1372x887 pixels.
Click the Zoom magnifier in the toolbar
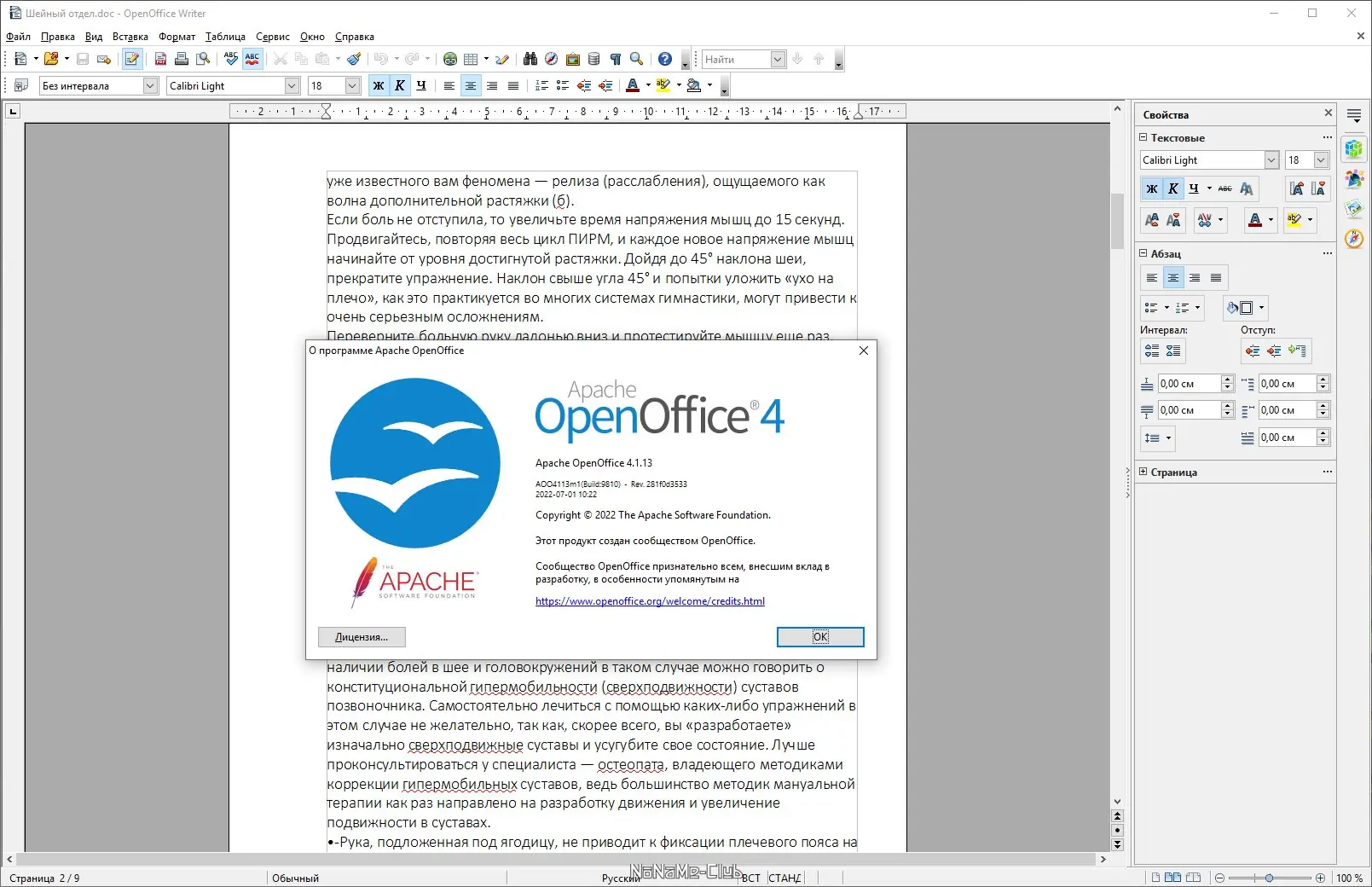636,59
